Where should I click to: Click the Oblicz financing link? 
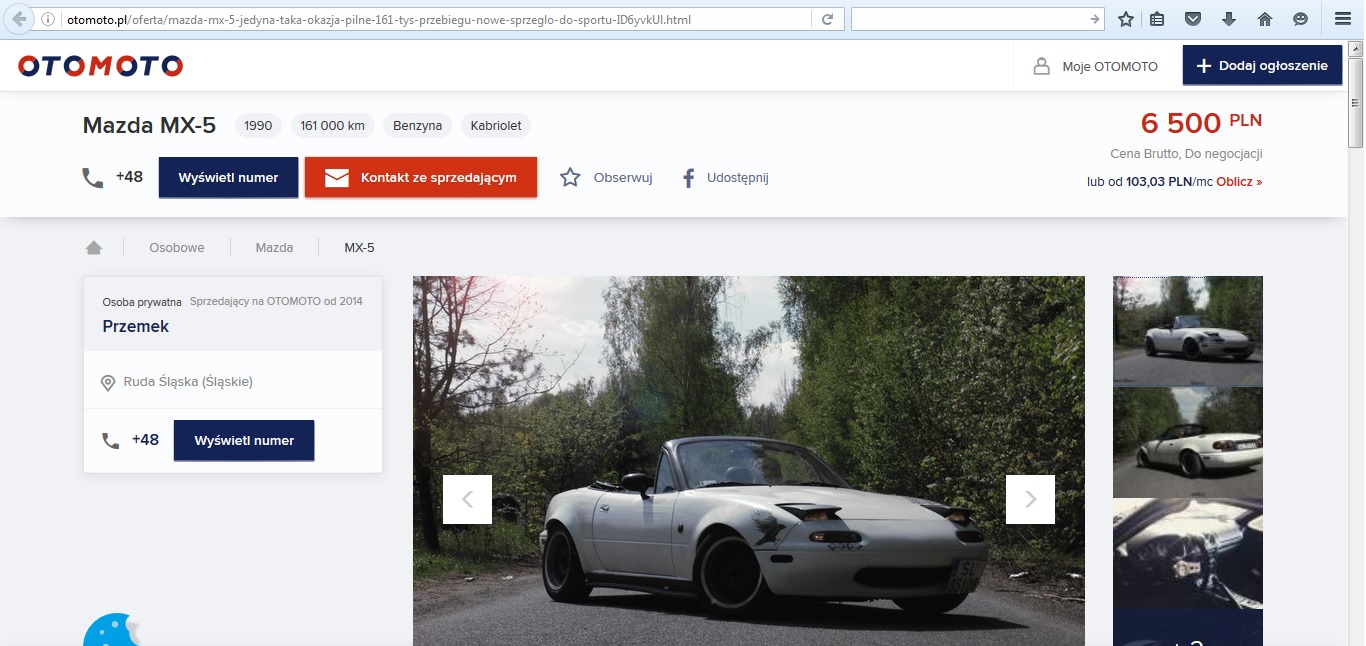(x=1239, y=182)
